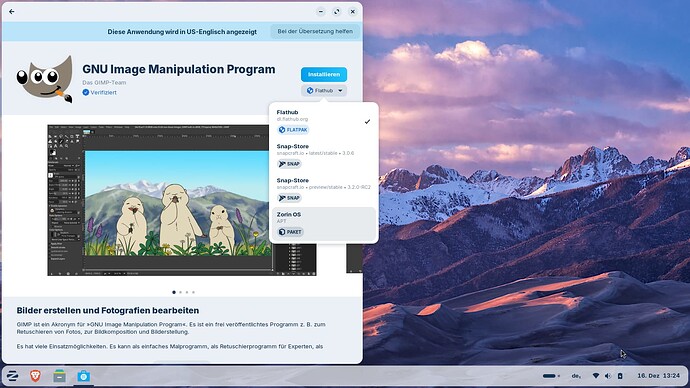Choose Snap-Store preview/stable 3.2.0-RC2 source
This screenshot has height=388, width=690.
click(x=324, y=189)
